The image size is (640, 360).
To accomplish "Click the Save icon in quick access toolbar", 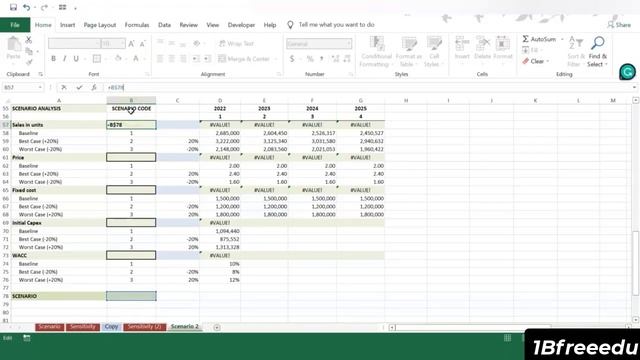I will pos(13,7).
